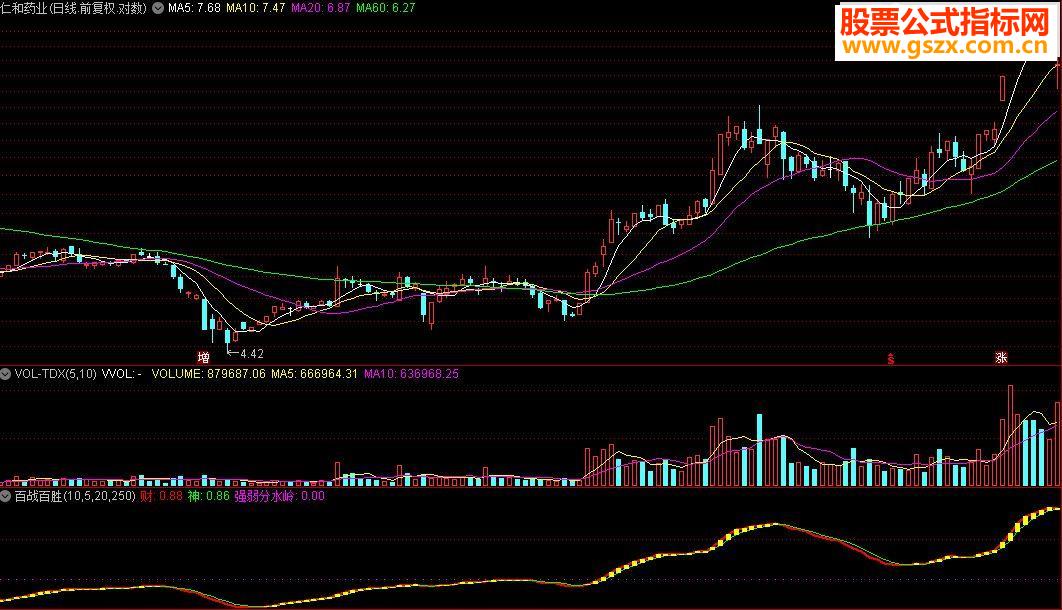Image resolution: width=1062 pixels, height=610 pixels.
Task: Click the 增 event marker under the candlesticks
Action: [x=203, y=357]
